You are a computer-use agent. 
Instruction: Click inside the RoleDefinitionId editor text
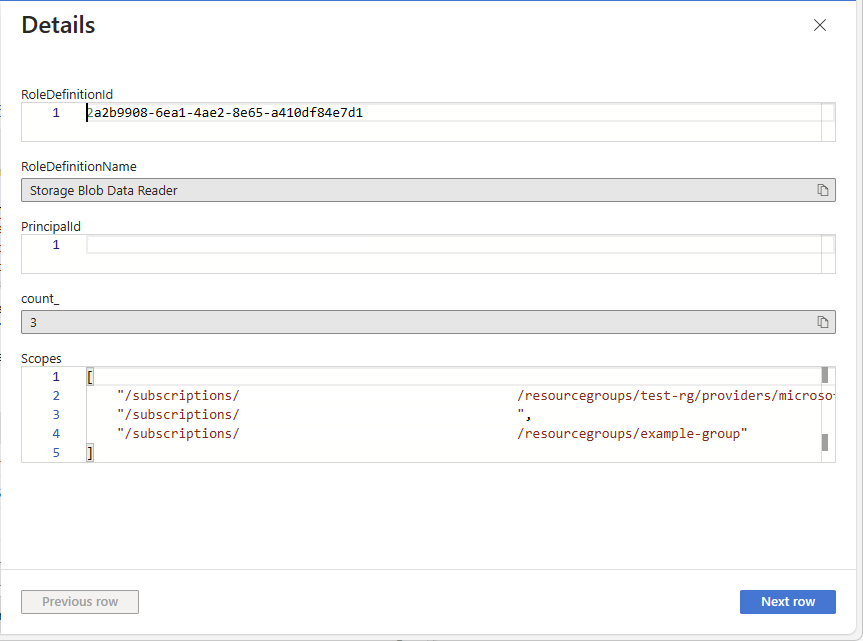[x=225, y=113]
